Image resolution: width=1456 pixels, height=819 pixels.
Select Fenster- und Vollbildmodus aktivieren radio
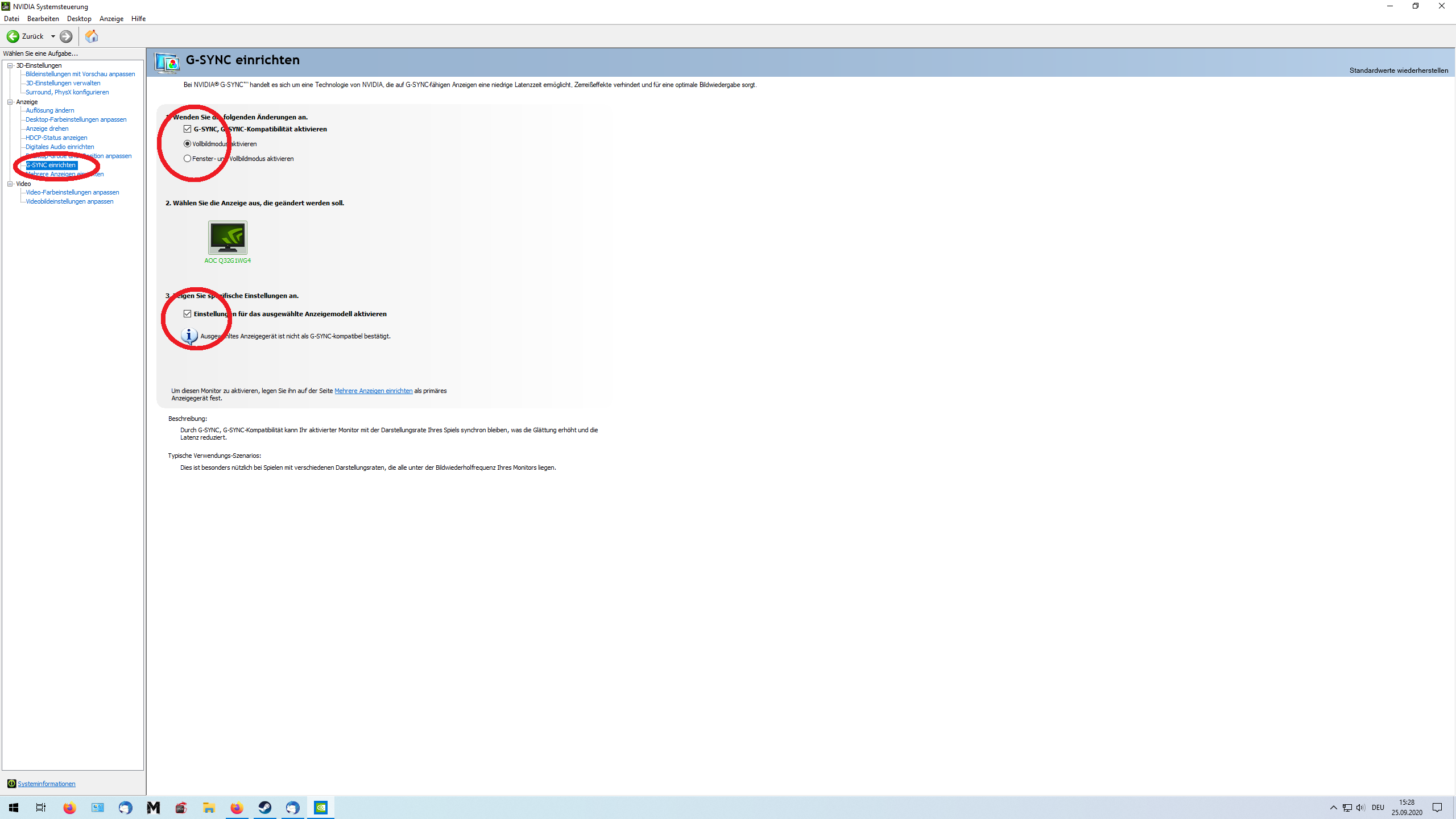pos(188,159)
